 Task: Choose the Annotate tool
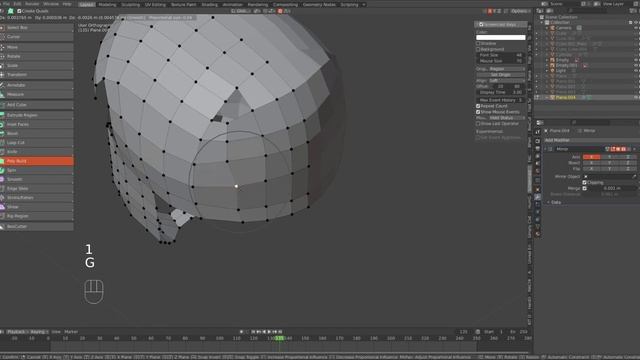[x=37, y=85]
